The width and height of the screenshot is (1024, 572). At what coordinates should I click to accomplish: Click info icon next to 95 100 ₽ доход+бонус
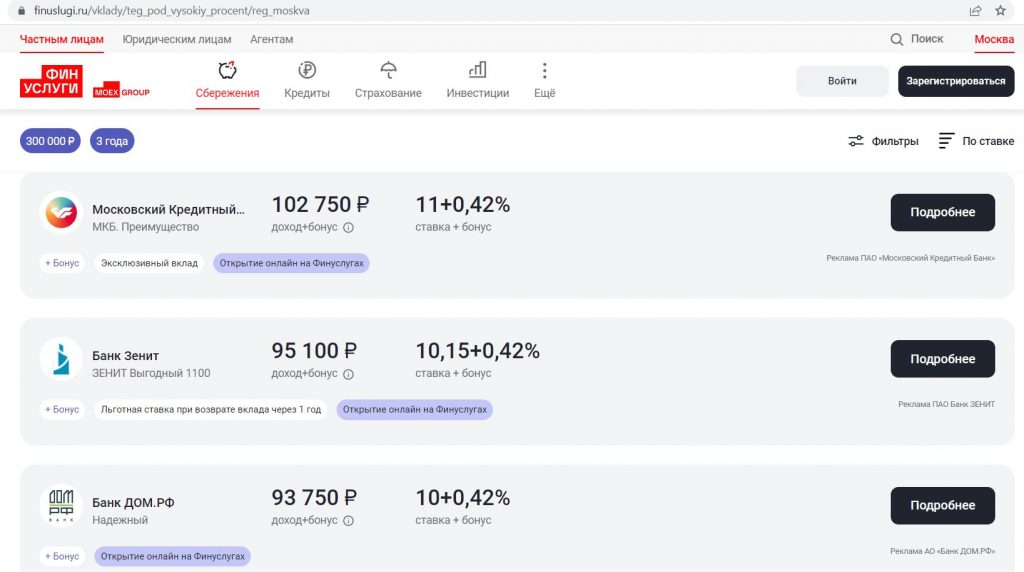click(349, 374)
